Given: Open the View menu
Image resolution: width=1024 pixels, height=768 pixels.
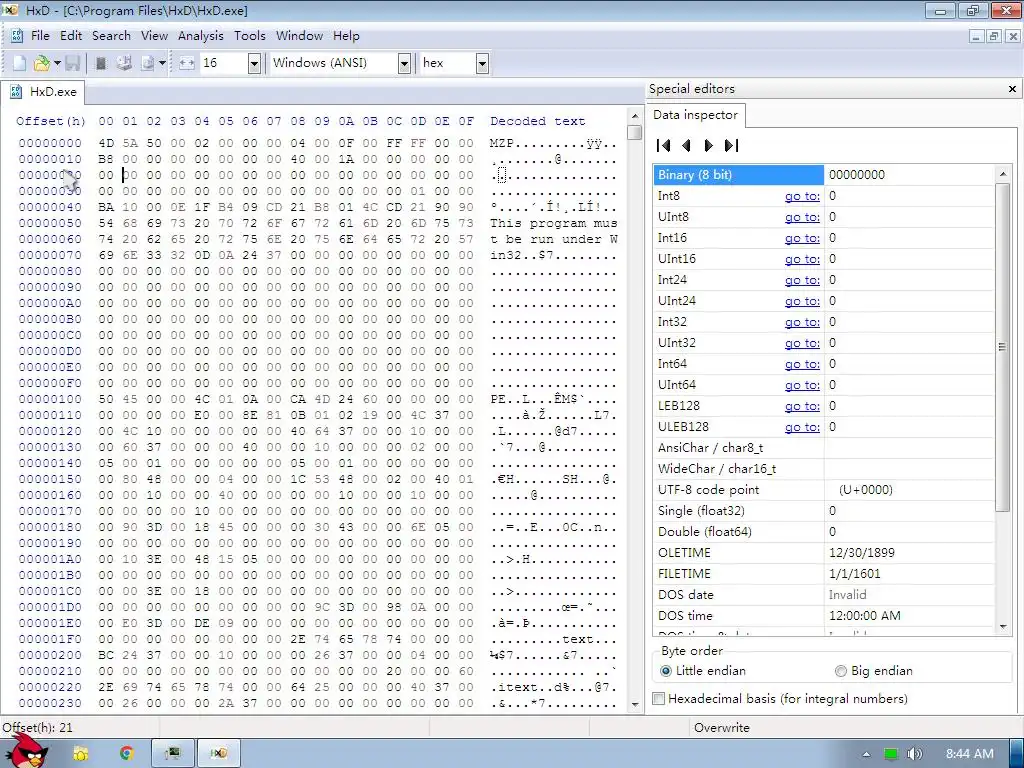Looking at the screenshot, I should [154, 36].
